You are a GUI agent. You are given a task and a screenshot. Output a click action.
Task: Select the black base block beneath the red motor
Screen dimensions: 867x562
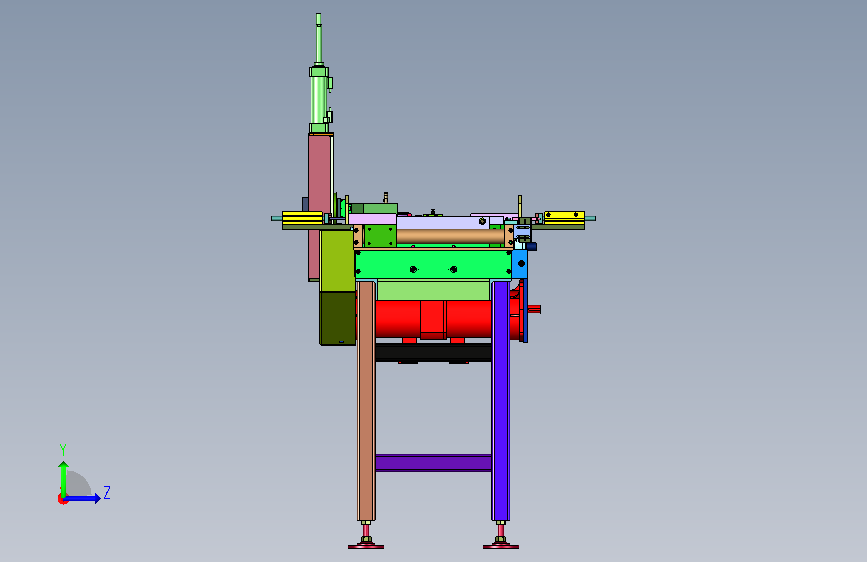433,352
